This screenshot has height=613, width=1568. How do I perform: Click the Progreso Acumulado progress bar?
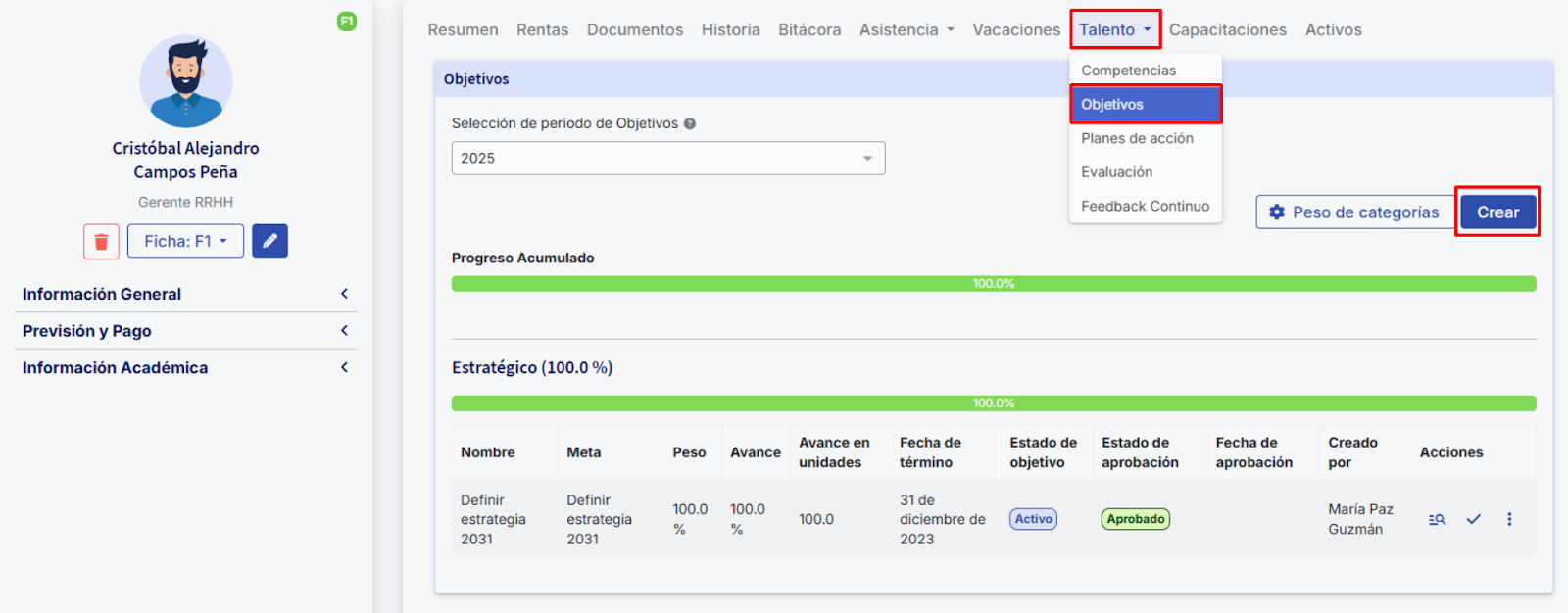(993, 284)
